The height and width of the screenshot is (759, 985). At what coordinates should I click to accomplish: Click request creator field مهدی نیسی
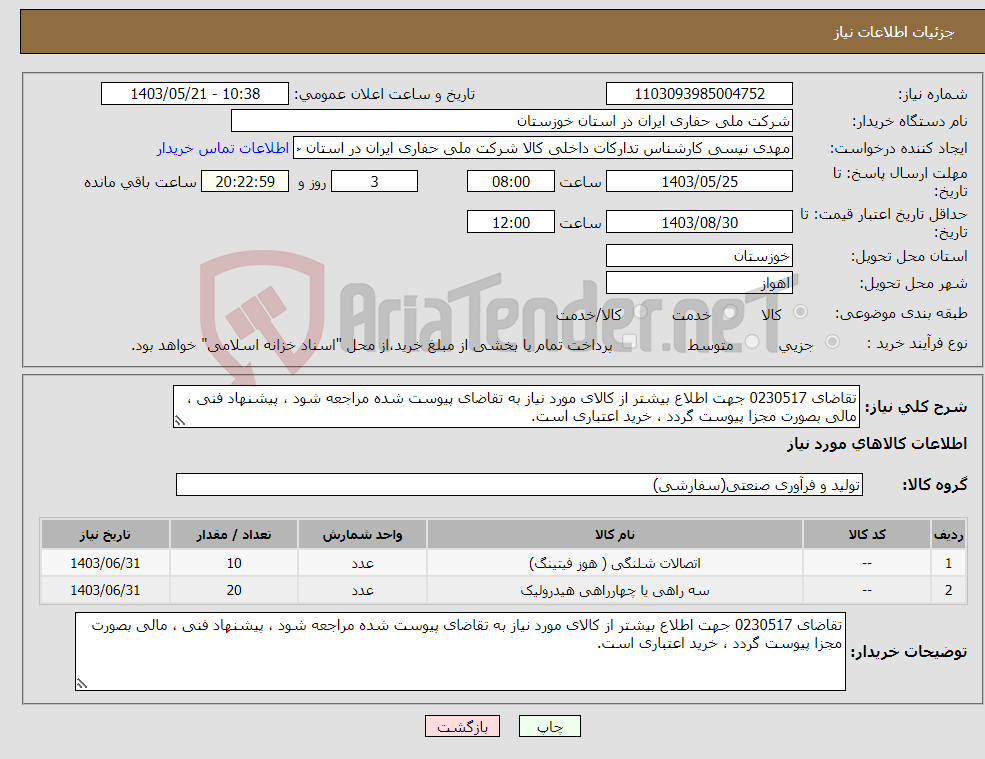pyautogui.click(x=543, y=148)
